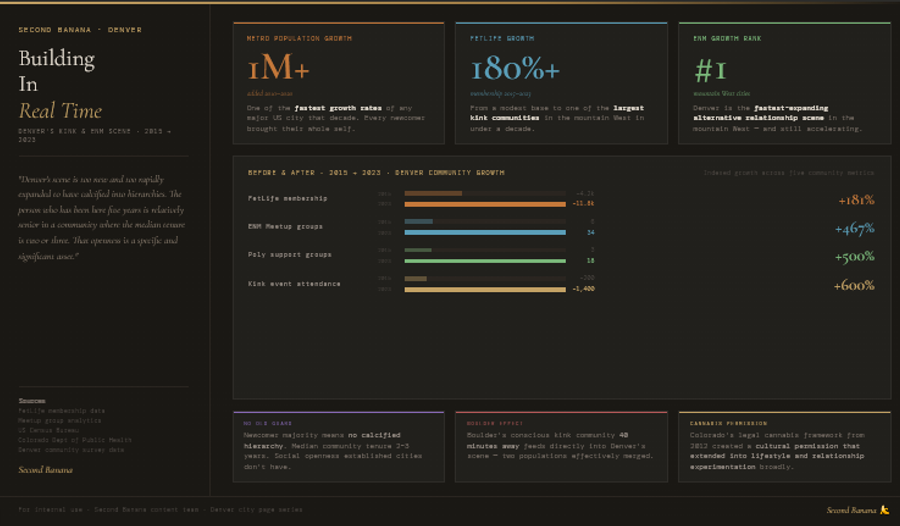Click the '+500%' growth figure
900x526 pixels.
(854, 256)
